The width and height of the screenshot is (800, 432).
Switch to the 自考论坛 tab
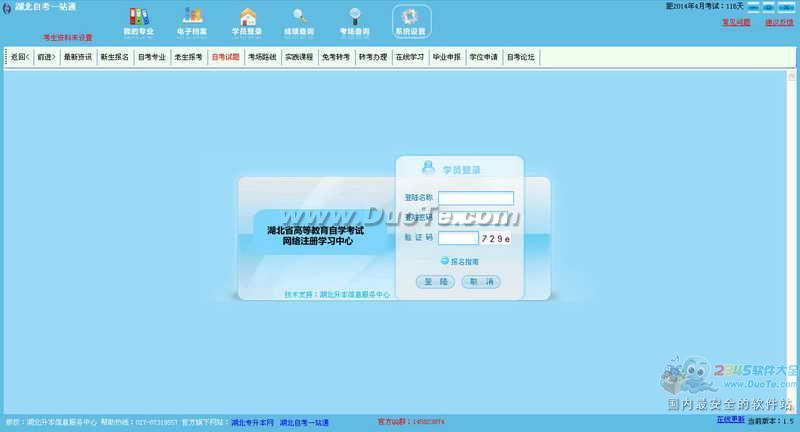521,57
